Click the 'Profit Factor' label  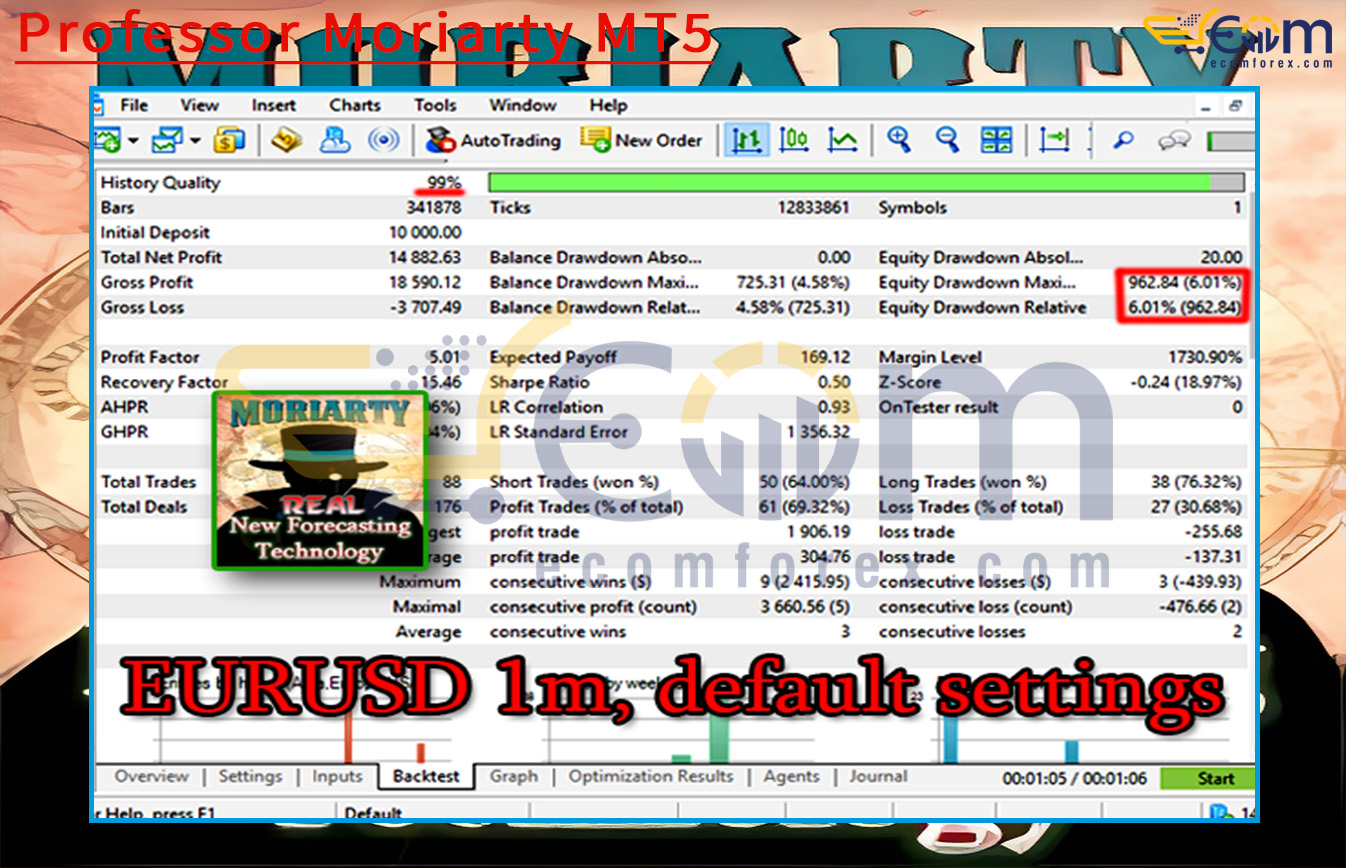coord(150,357)
